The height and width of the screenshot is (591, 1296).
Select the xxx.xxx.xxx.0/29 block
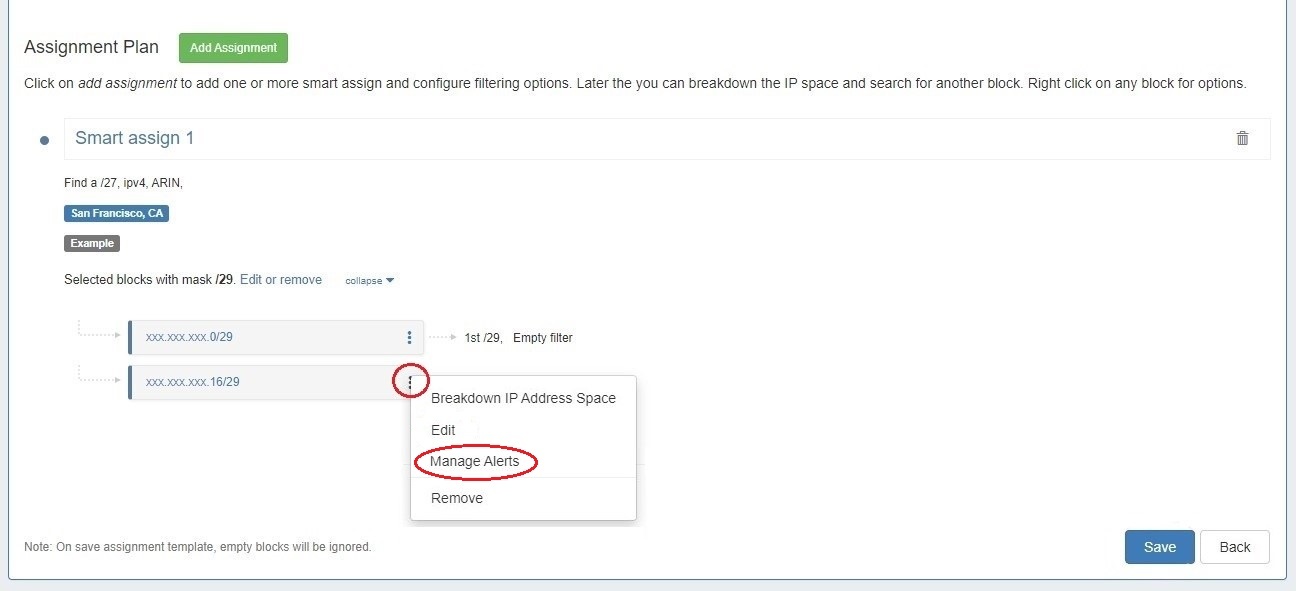click(190, 337)
